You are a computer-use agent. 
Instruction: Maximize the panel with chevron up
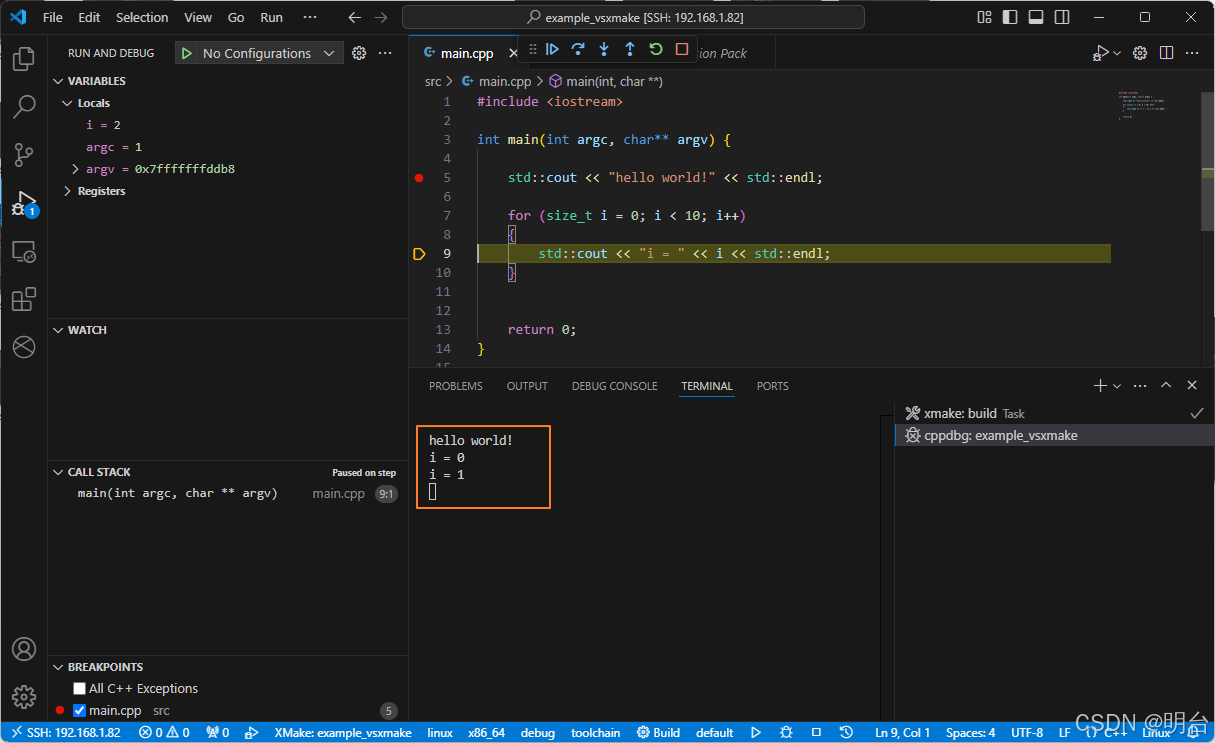tap(1166, 385)
